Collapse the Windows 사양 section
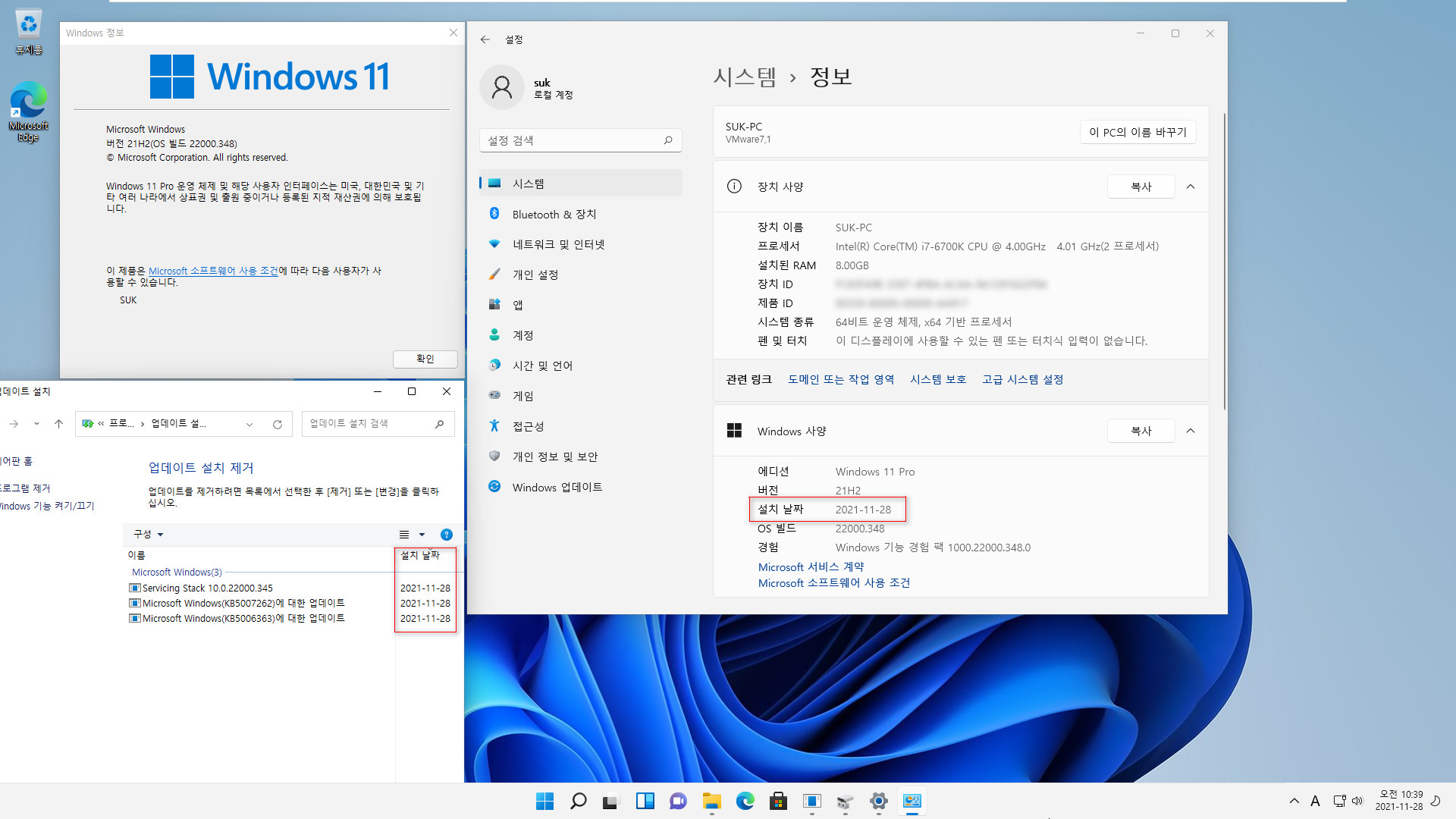 1191,431
